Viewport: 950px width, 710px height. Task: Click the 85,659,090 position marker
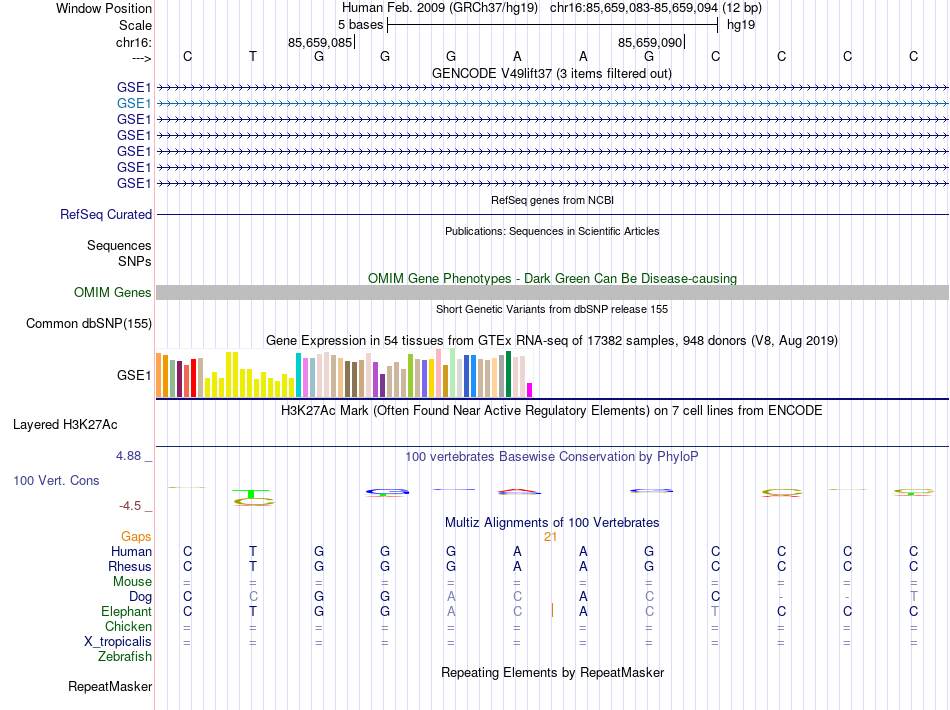click(x=650, y=42)
